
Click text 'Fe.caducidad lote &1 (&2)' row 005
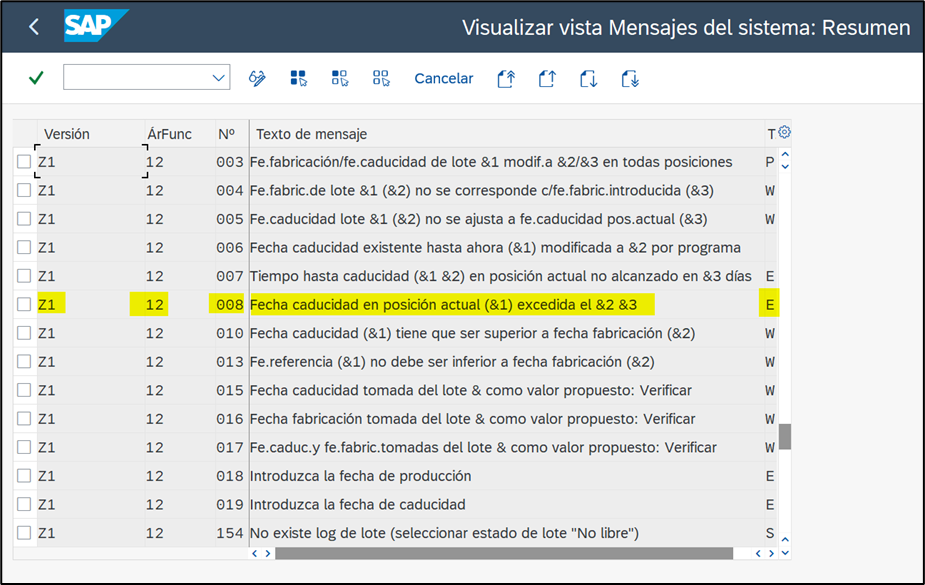335,219
